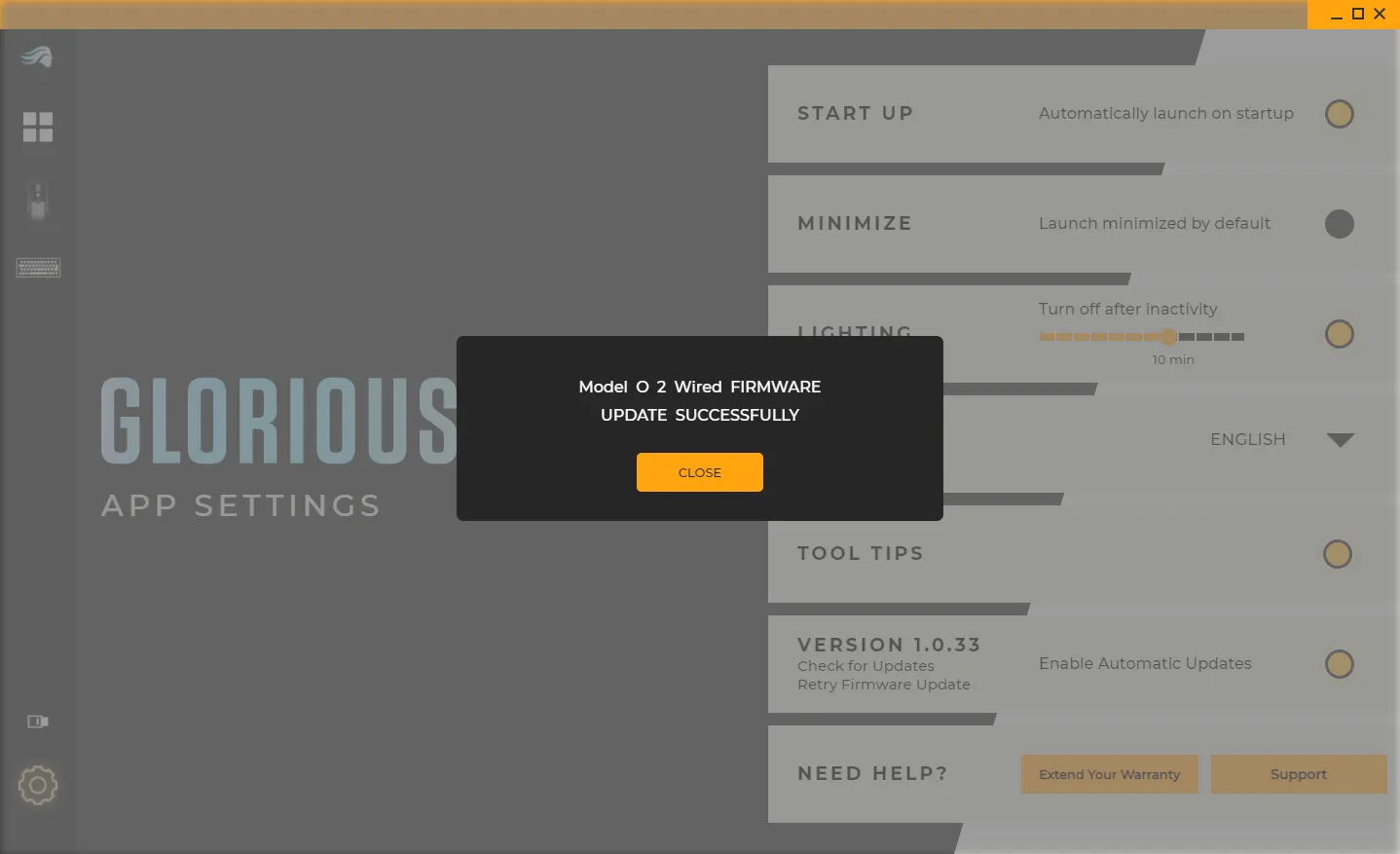Open the Glorious logo home icon
Image resolution: width=1400 pixels, height=854 pixels.
click(x=37, y=56)
